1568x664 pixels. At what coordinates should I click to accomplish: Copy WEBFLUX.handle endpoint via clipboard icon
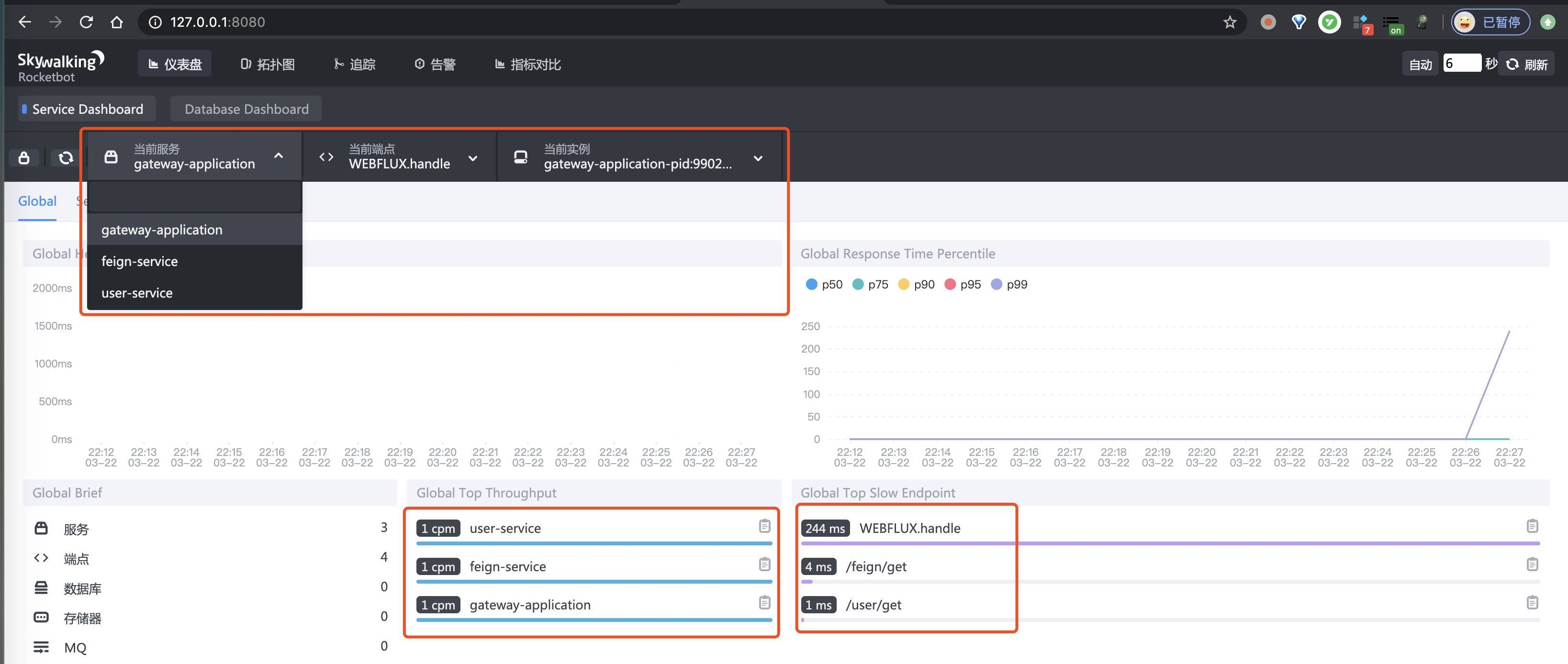click(x=1532, y=526)
